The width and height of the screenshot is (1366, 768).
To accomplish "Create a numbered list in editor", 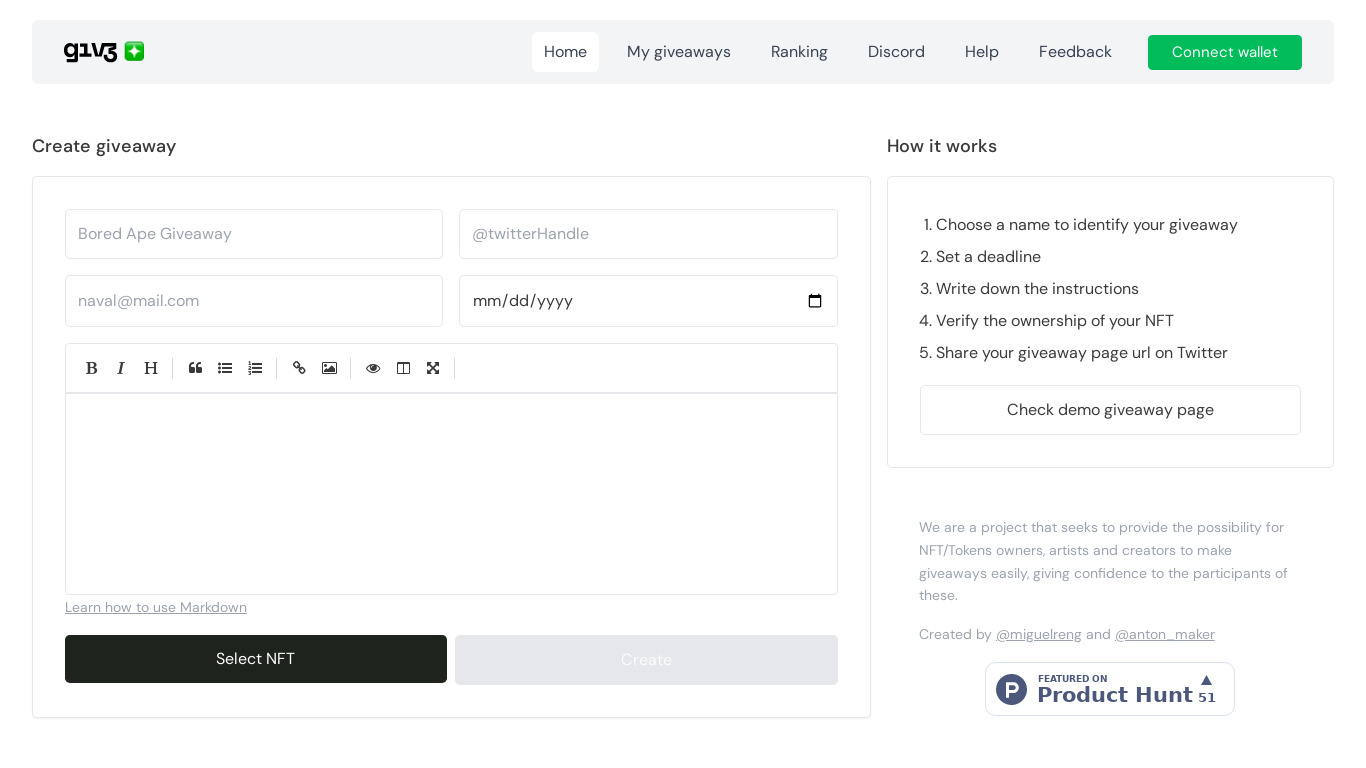I will pyautogui.click(x=255, y=368).
